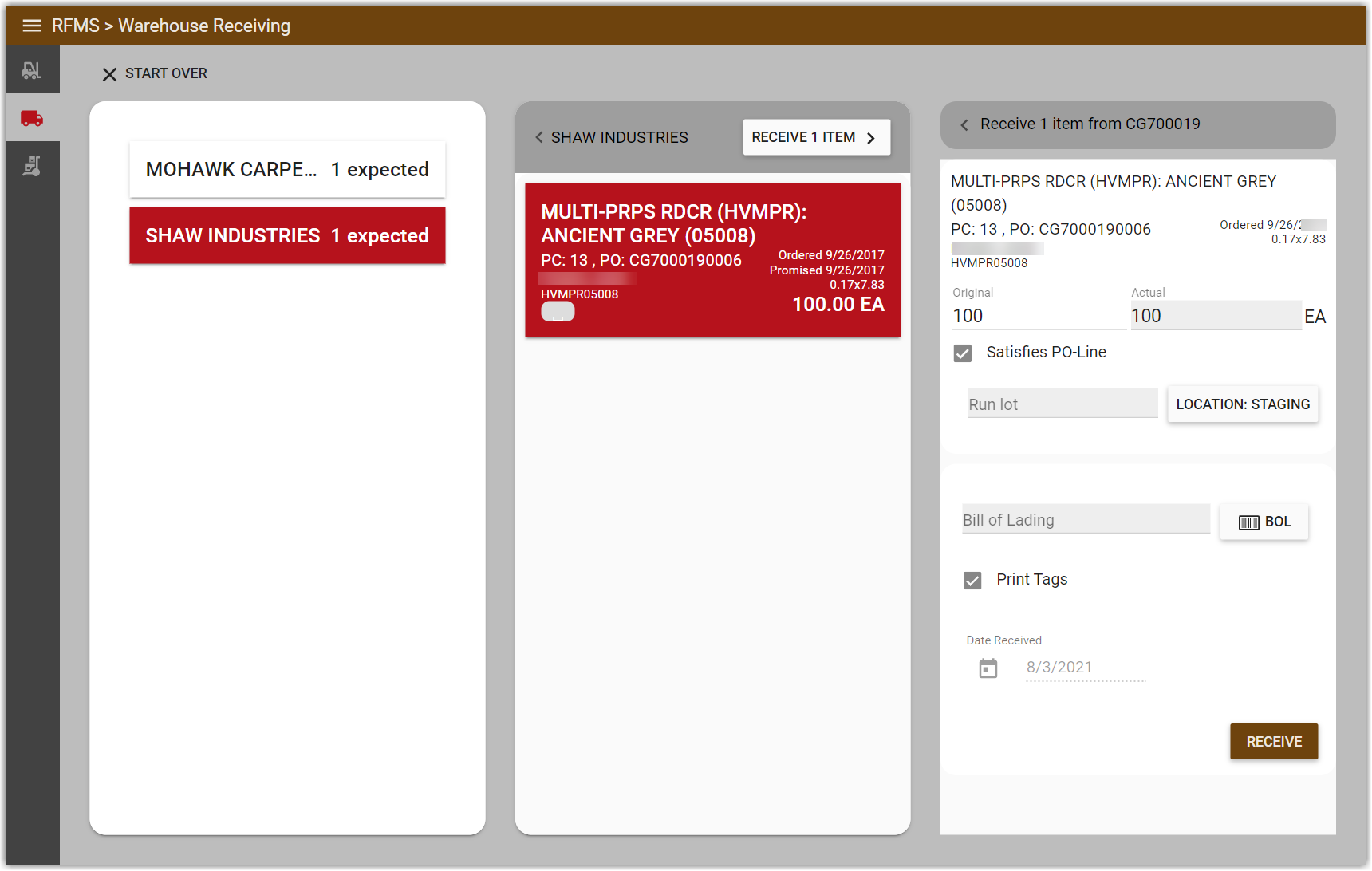1372x871 pixels.
Task: Click the small chip on the red item card
Action: click(x=558, y=312)
